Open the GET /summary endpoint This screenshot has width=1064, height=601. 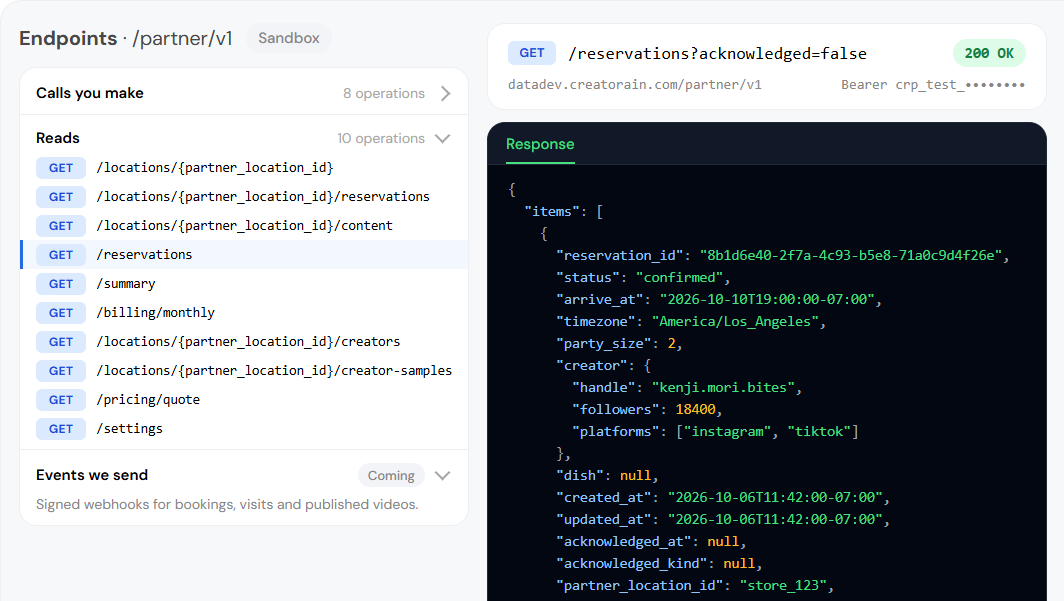(x=244, y=284)
